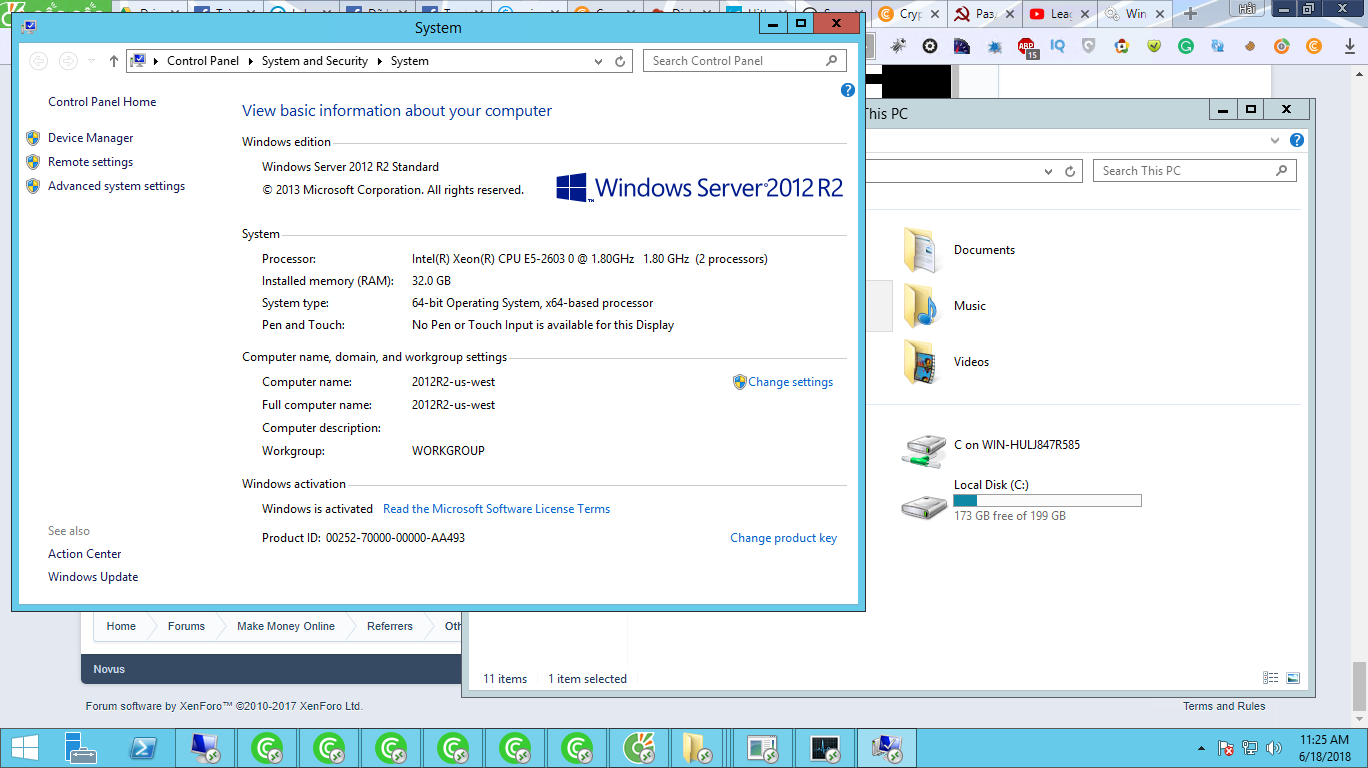The image size is (1368, 768).
Task: Go to Control Panel Home
Action: coord(102,102)
